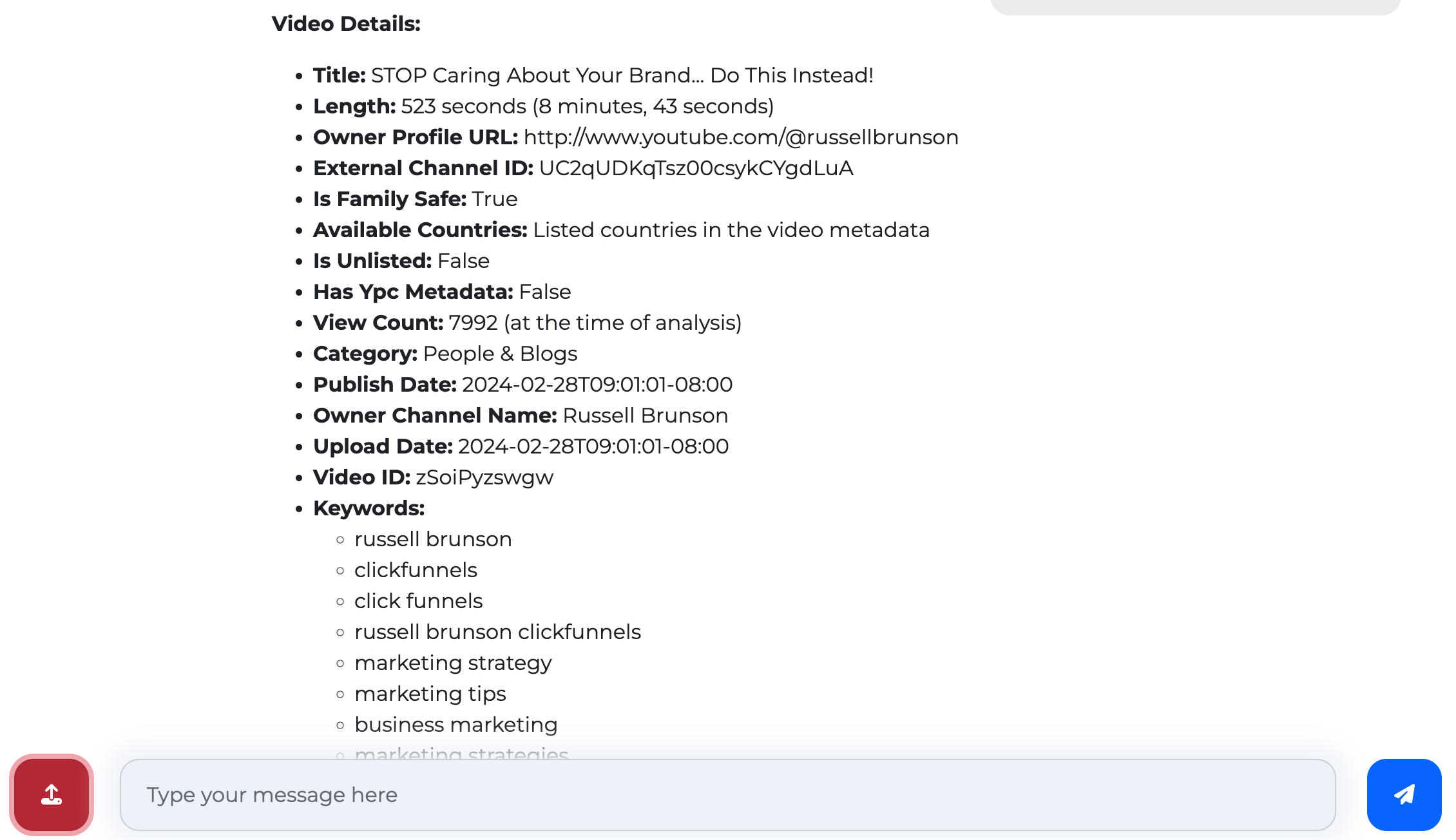Select the 'clickfunnels' keyword entry
Viewport: 1456px width, 840px height.
[416, 570]
